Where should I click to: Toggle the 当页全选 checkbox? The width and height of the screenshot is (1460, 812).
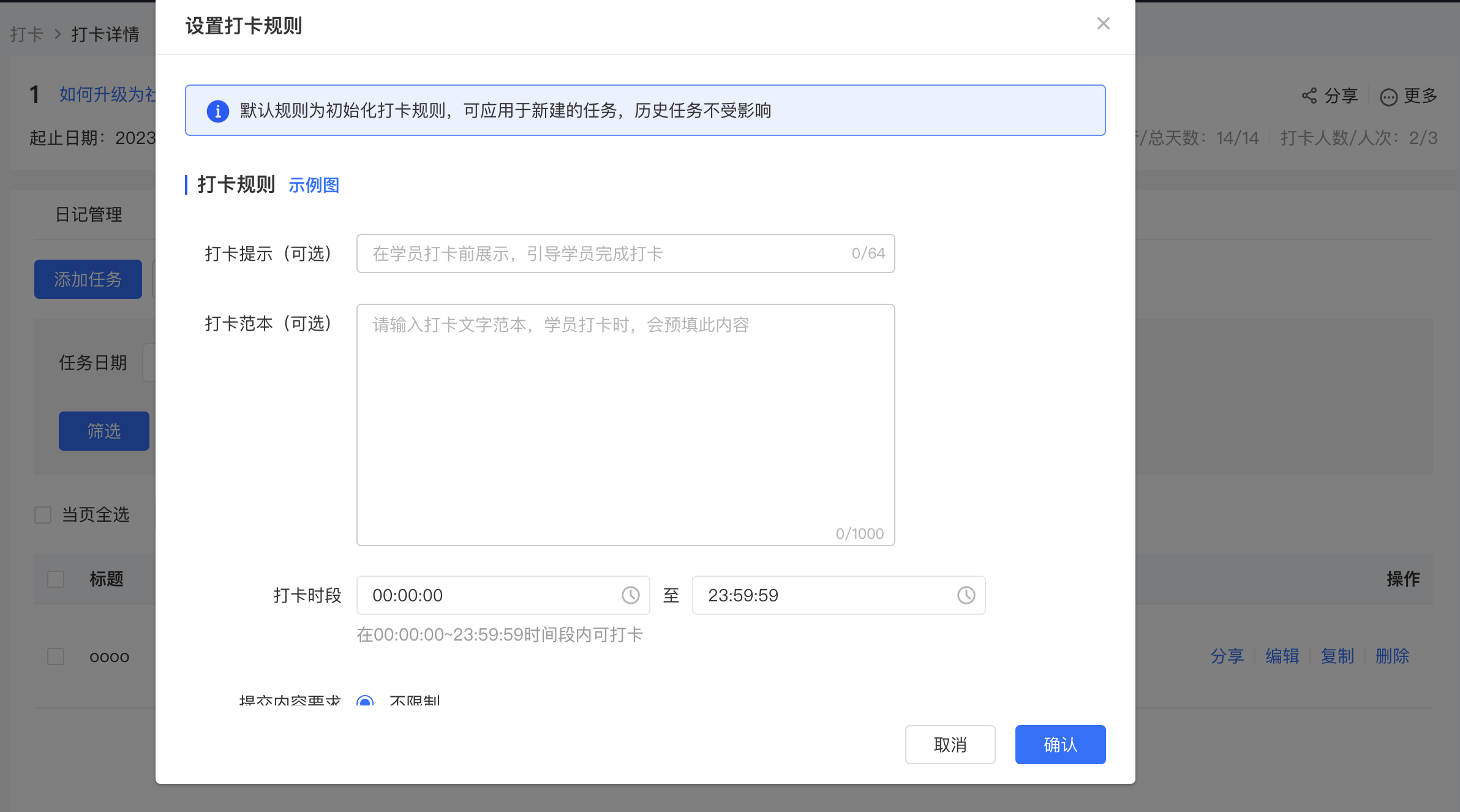(x=43, y=515)
